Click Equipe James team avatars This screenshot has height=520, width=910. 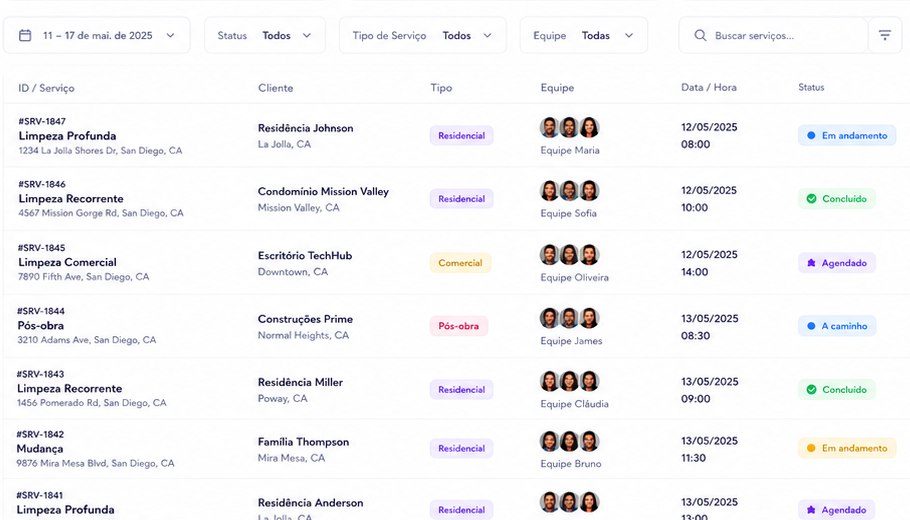(x=569, y=318)
